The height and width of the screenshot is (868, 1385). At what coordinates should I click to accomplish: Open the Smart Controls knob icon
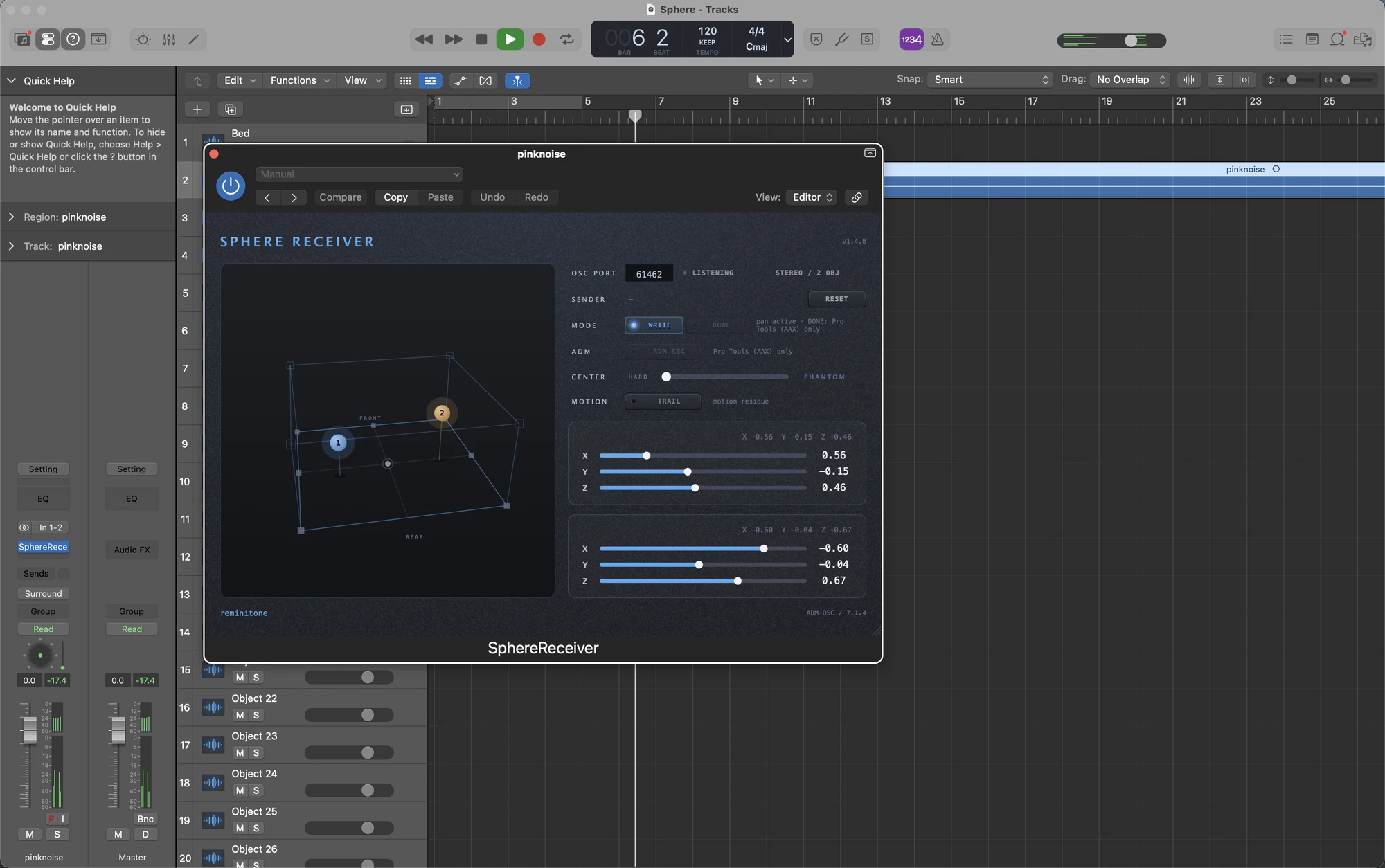click(x=143, y=39)
